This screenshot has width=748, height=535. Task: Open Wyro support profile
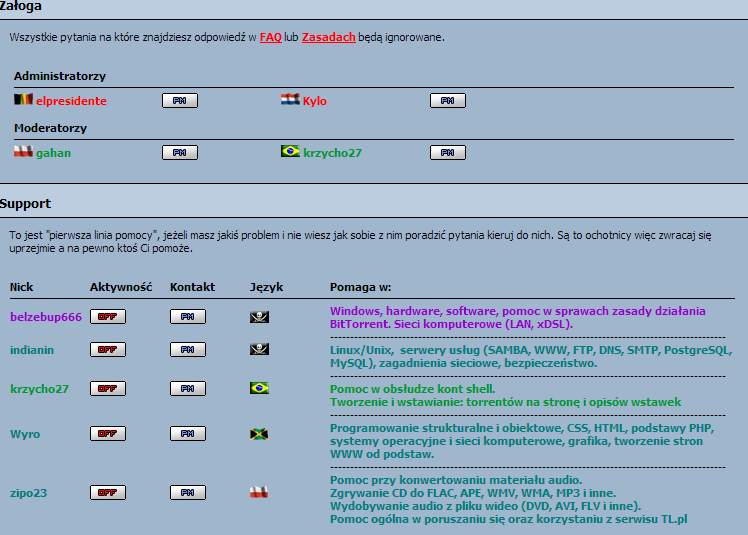(x=25, y=434)
